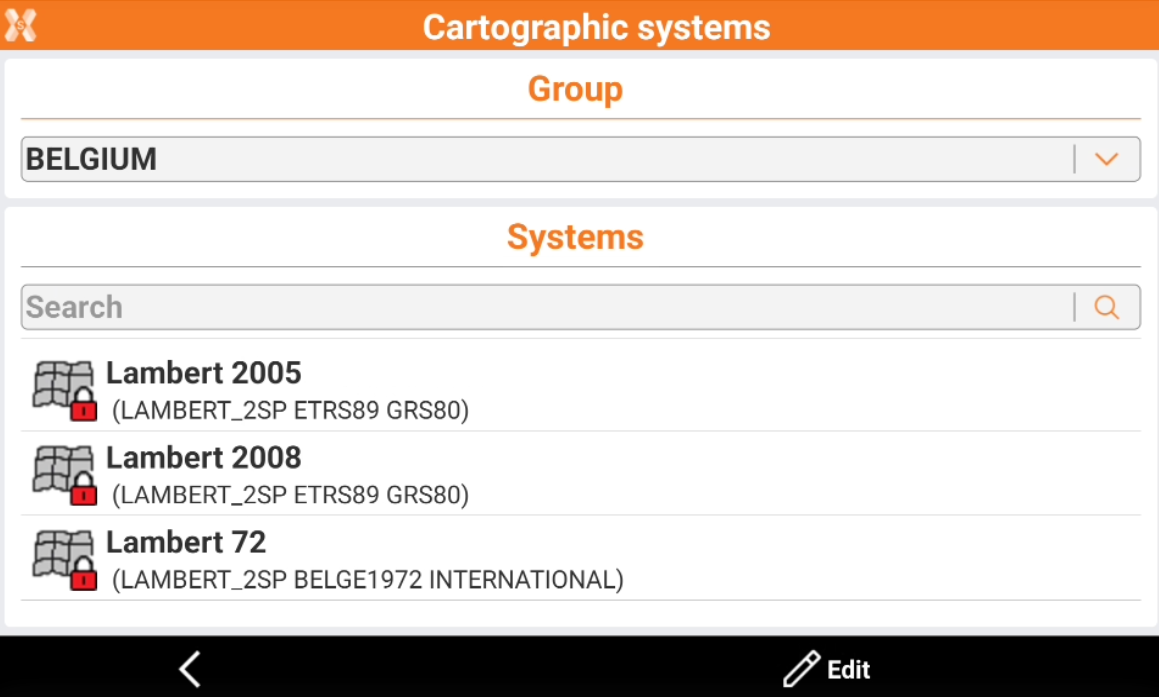Click the X app logo in title bar
The image size is (1159, 697).
[x=20, y=25]
